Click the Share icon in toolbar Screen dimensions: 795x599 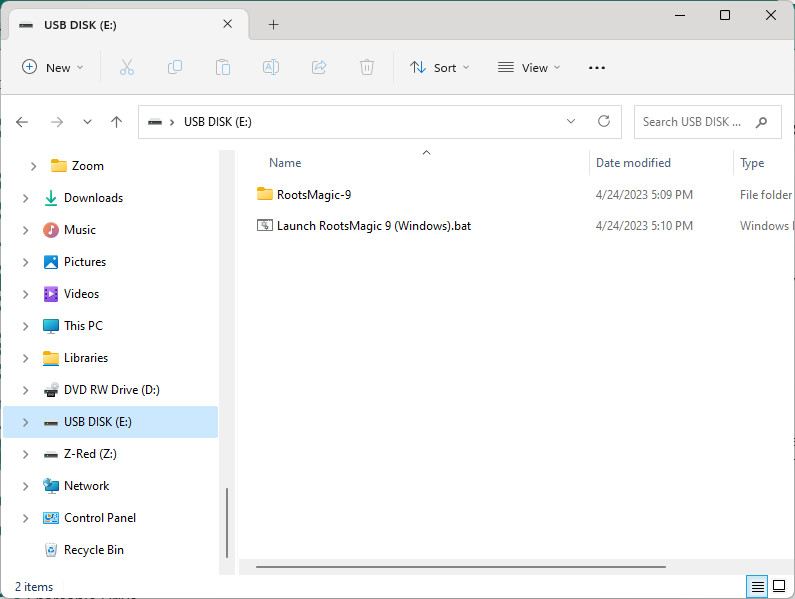pos(319,67)
